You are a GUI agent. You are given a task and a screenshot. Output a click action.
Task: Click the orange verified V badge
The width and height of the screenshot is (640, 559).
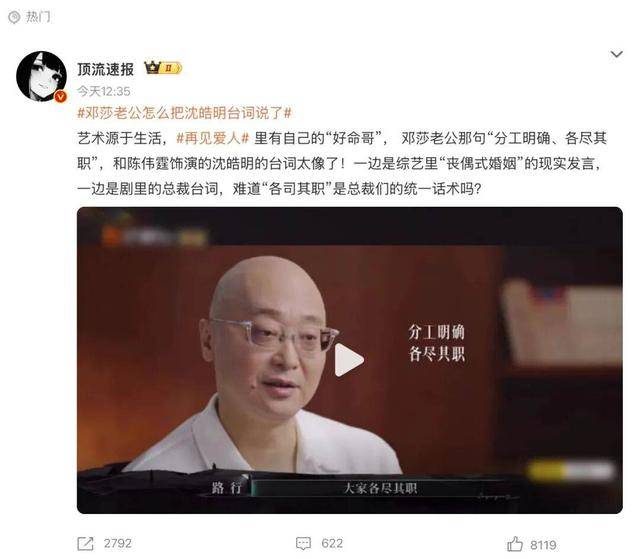[61, 96]
